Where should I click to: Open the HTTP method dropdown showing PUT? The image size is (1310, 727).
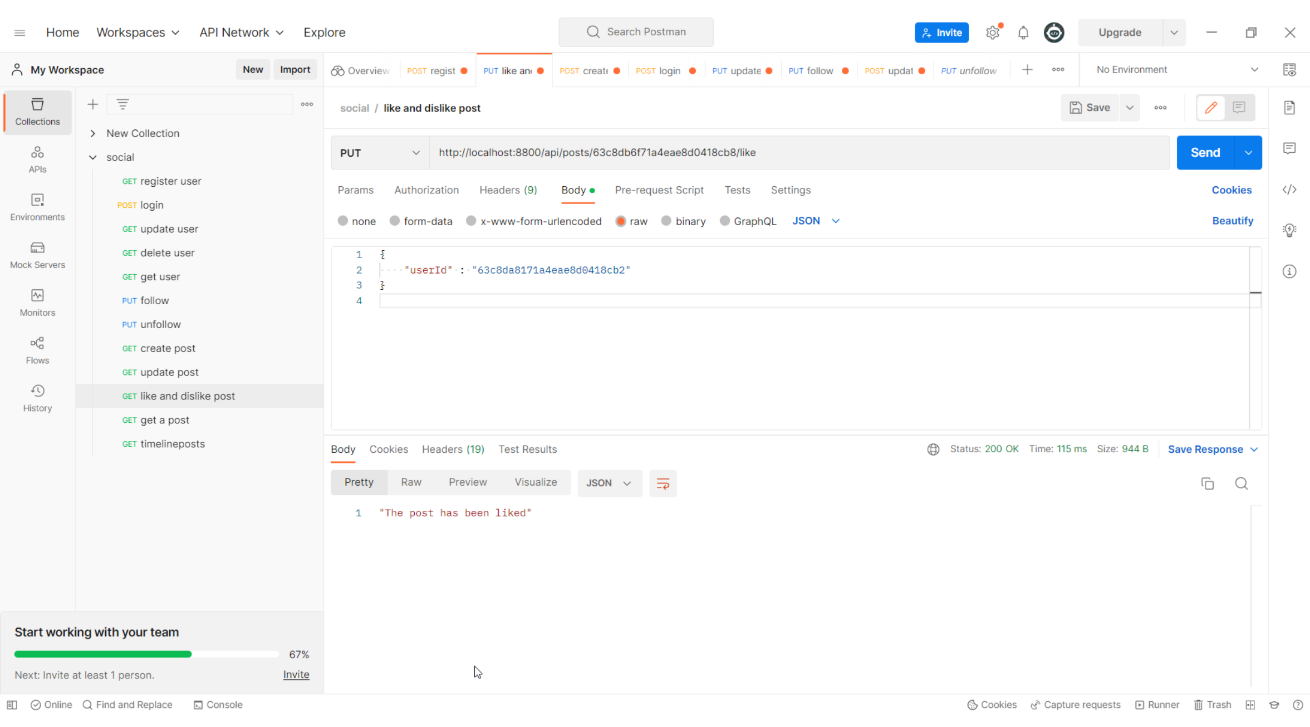(x=379, y=152)
